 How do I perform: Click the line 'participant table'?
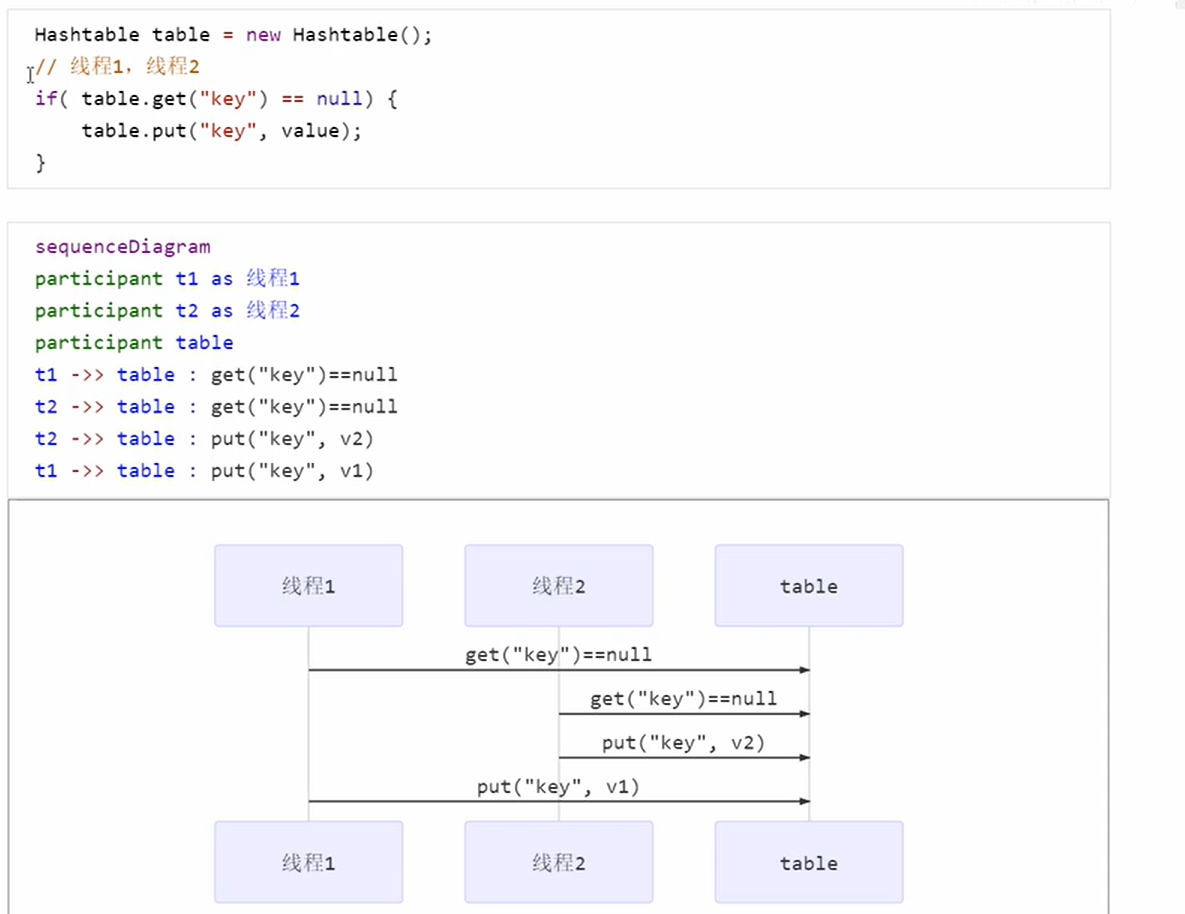pos(134,342)
